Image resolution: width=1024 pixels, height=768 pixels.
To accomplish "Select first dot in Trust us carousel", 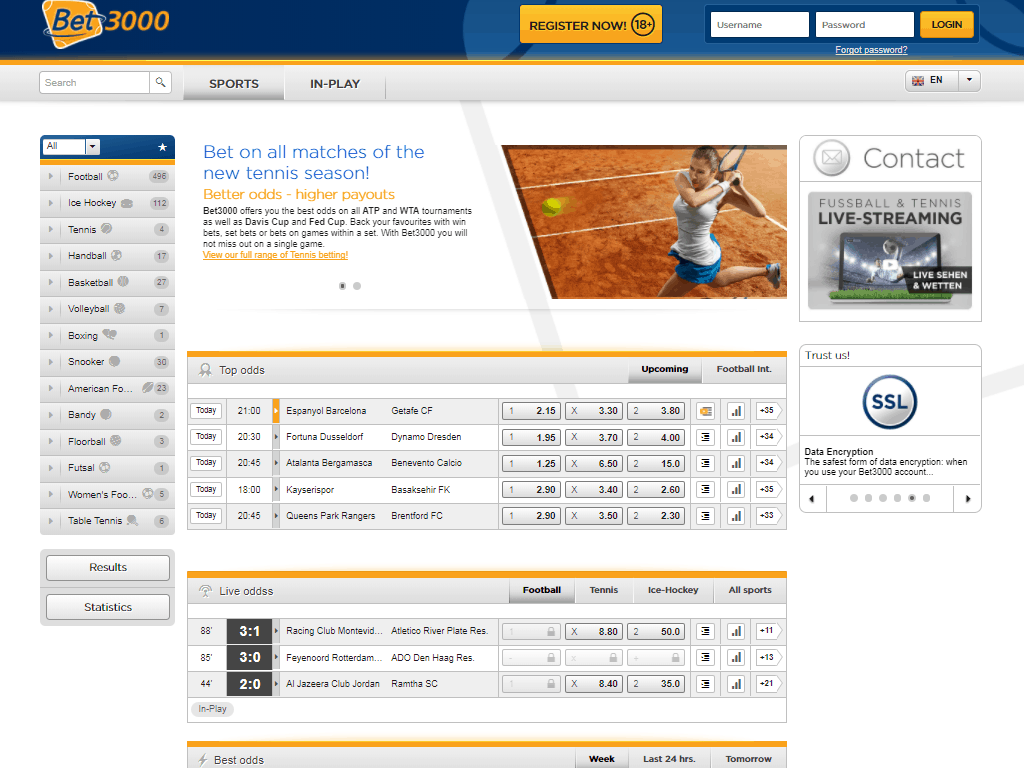I will pos(854,498).
